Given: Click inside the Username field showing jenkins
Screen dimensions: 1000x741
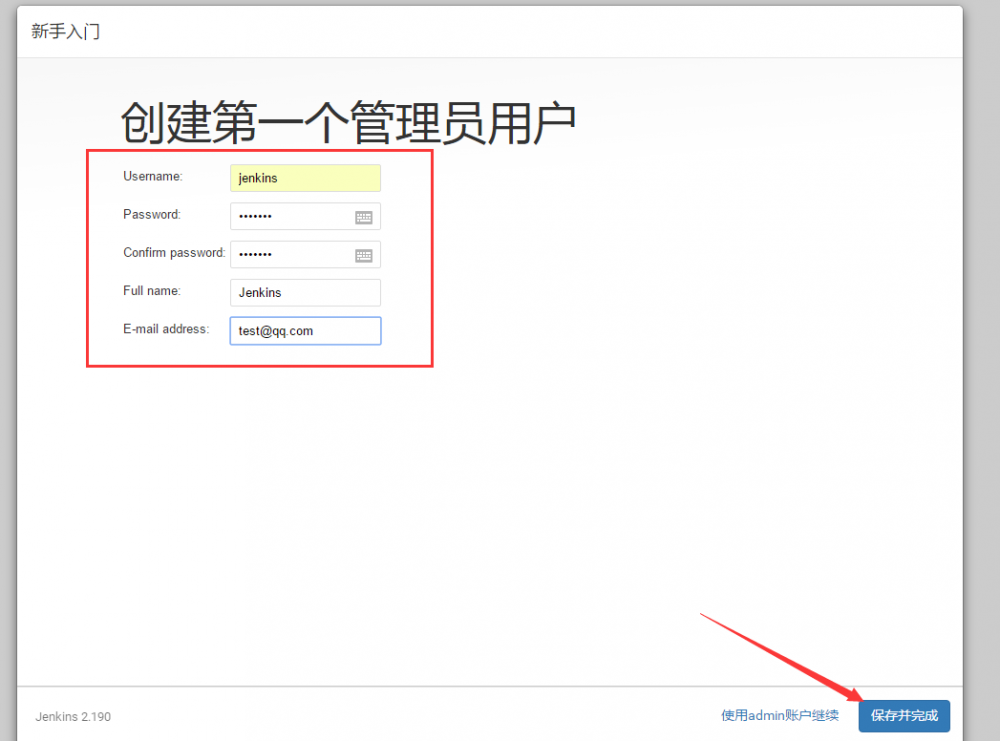Looking at the screenshot, I should [x=300, y=177].
